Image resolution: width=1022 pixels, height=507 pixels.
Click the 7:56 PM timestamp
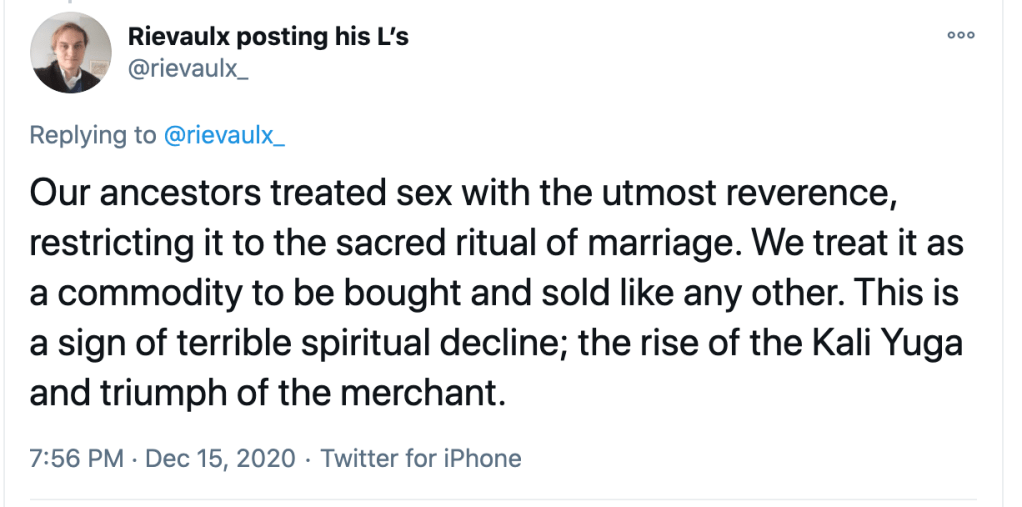pyautogui.click(x=77, y=459)
